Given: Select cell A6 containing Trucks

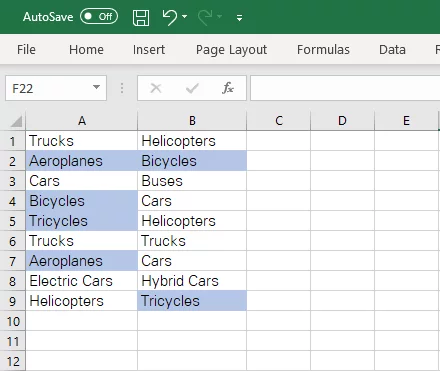Looking at the screenshot, I should (82, 241).
